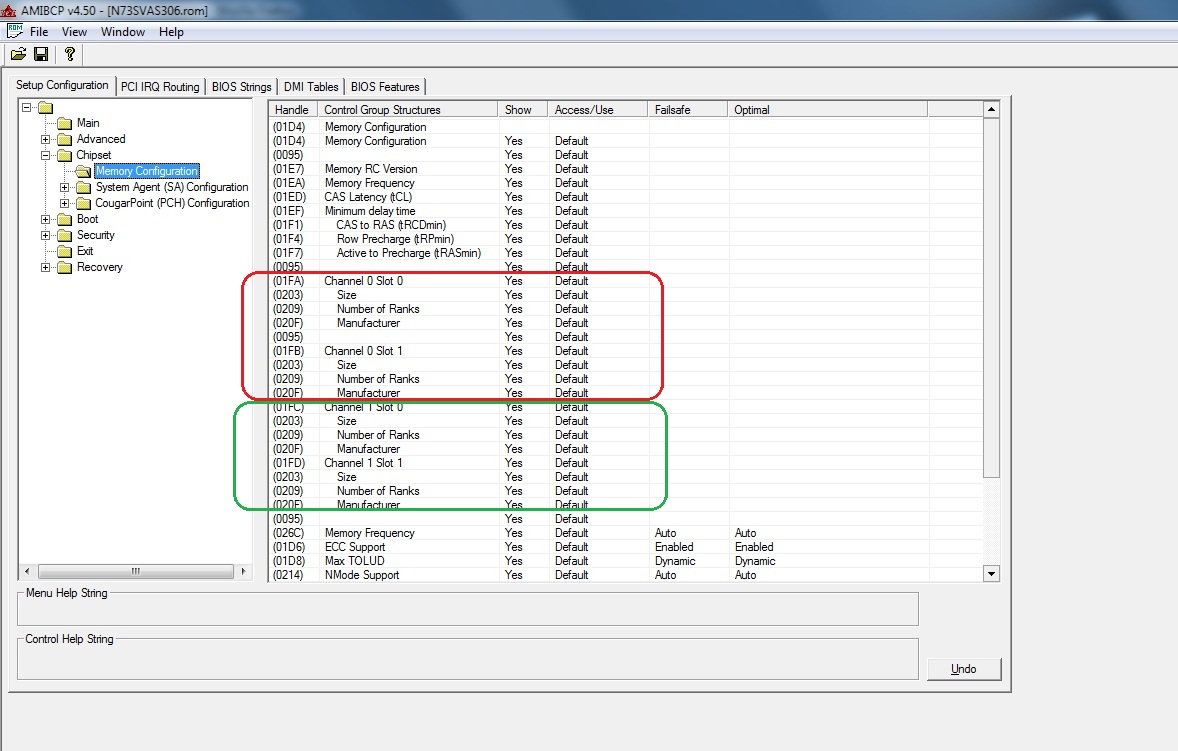Click the Open ROM file toolbar icon
This screenshot has height=751, width=1178.
coord(18,54)
